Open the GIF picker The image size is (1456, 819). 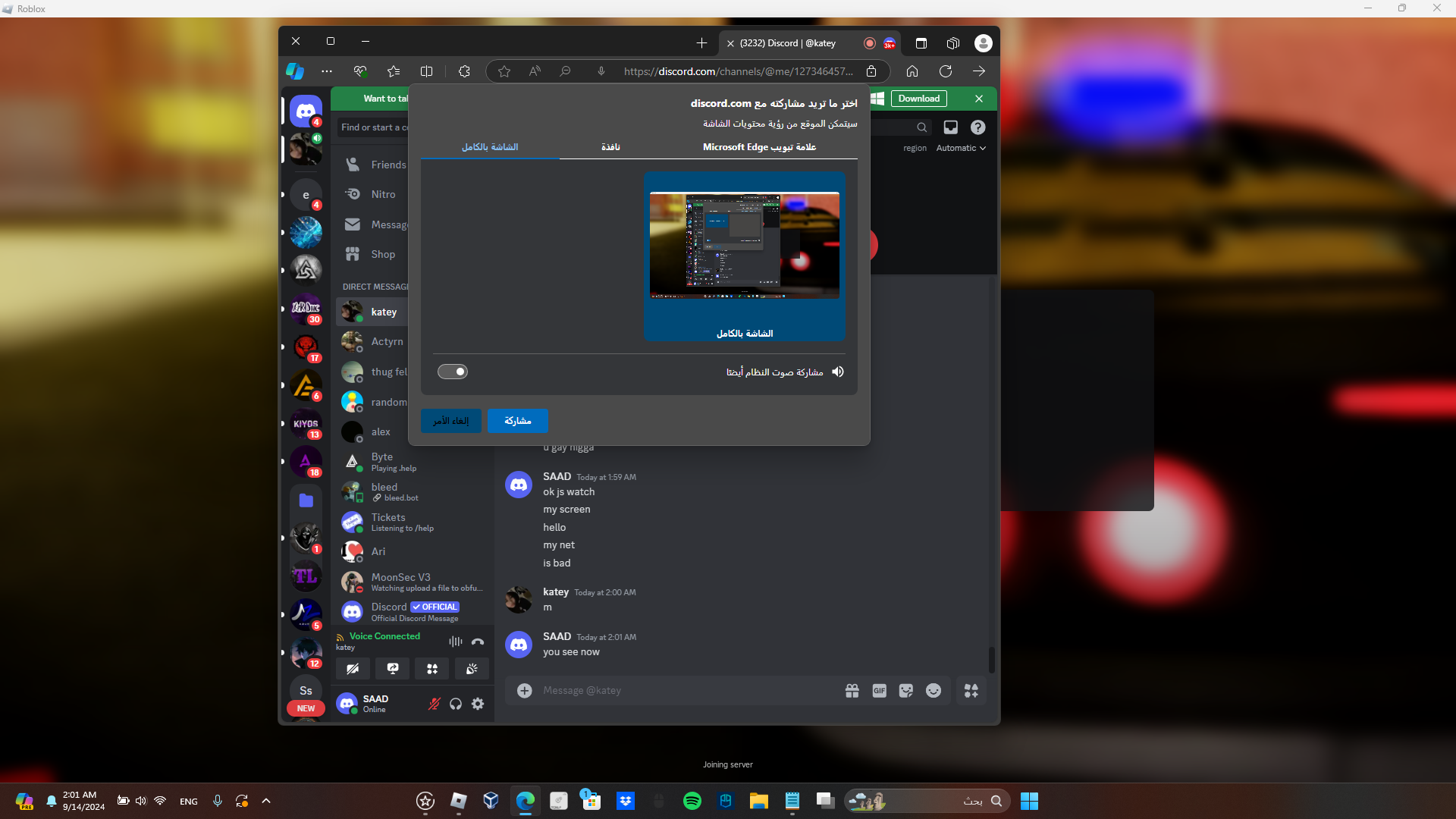click(880, 691)
